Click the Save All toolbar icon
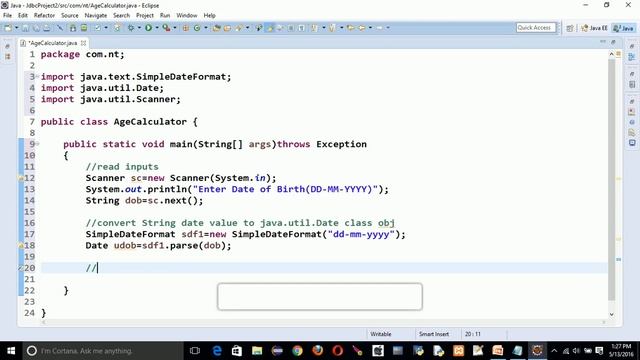 tap(36, 28)
